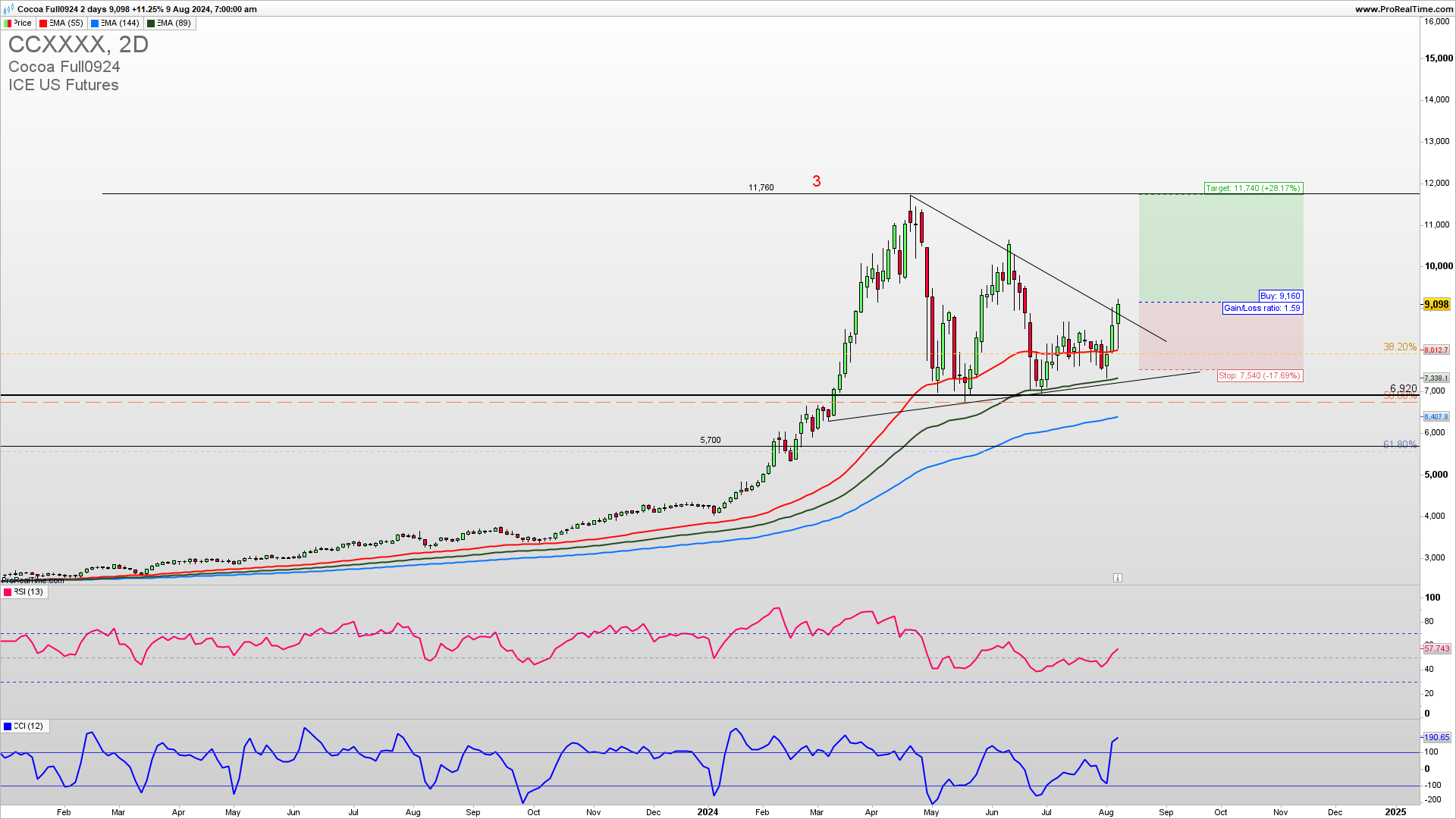Click the candlestick chart icon in title bar
The height and width of the screenshot is (819, 1456).
click(x=8, y=9)
